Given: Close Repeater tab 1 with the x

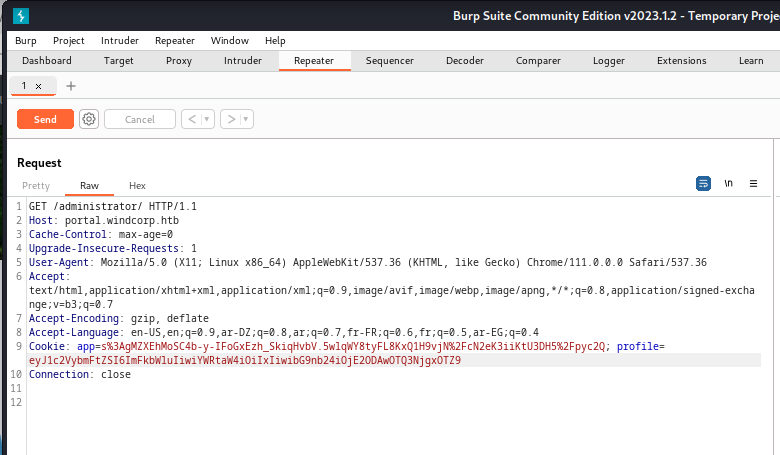Looking at the screenshot, I should (39, 87).
